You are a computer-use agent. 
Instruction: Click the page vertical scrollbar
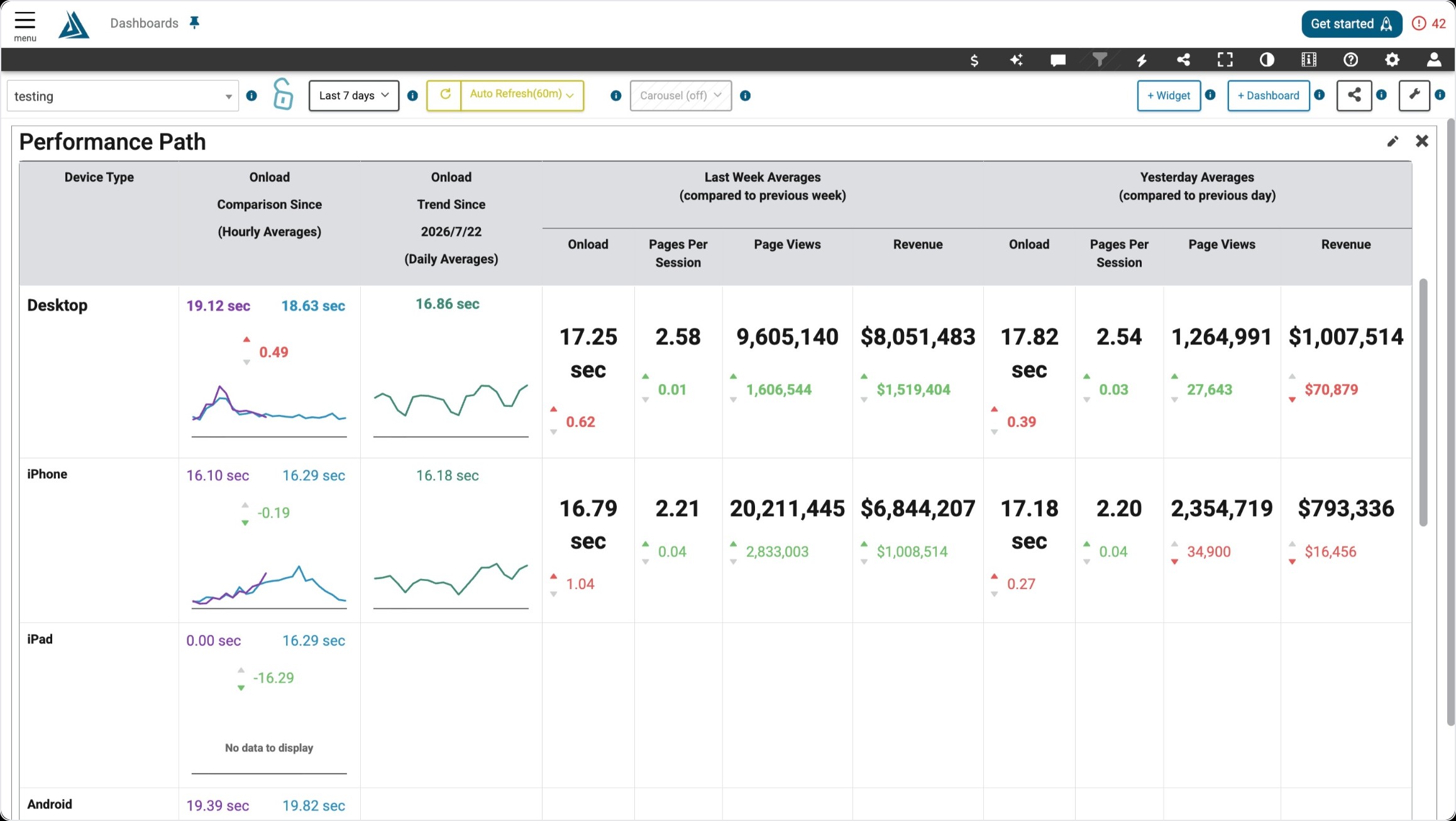click(x=1450, y=421)
